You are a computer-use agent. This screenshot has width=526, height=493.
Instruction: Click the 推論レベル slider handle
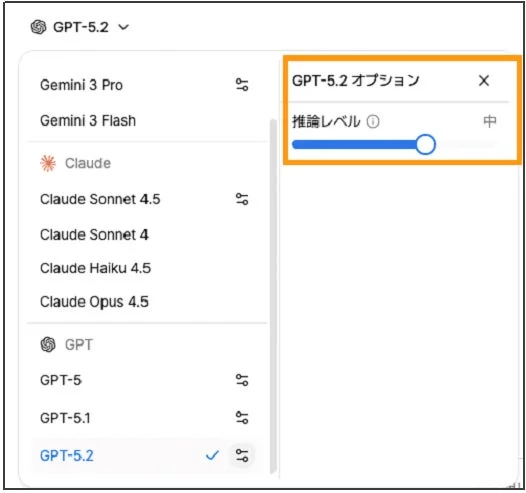(425, 145)
